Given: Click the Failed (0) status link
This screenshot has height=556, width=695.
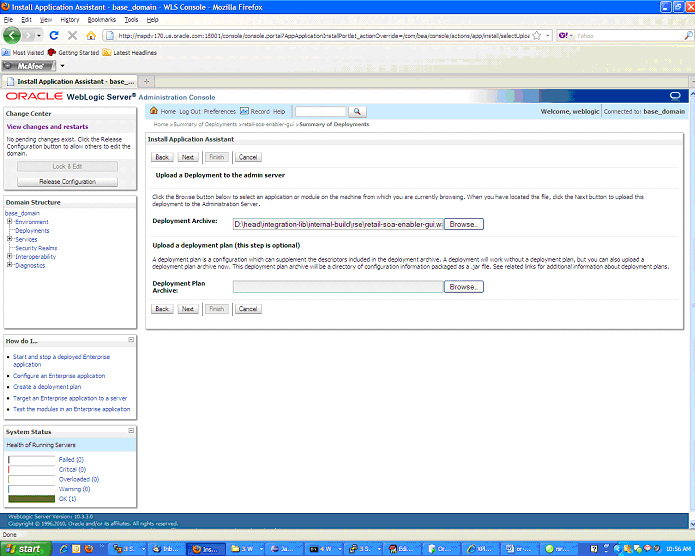Looking at the screenshot, I should 71,459.
